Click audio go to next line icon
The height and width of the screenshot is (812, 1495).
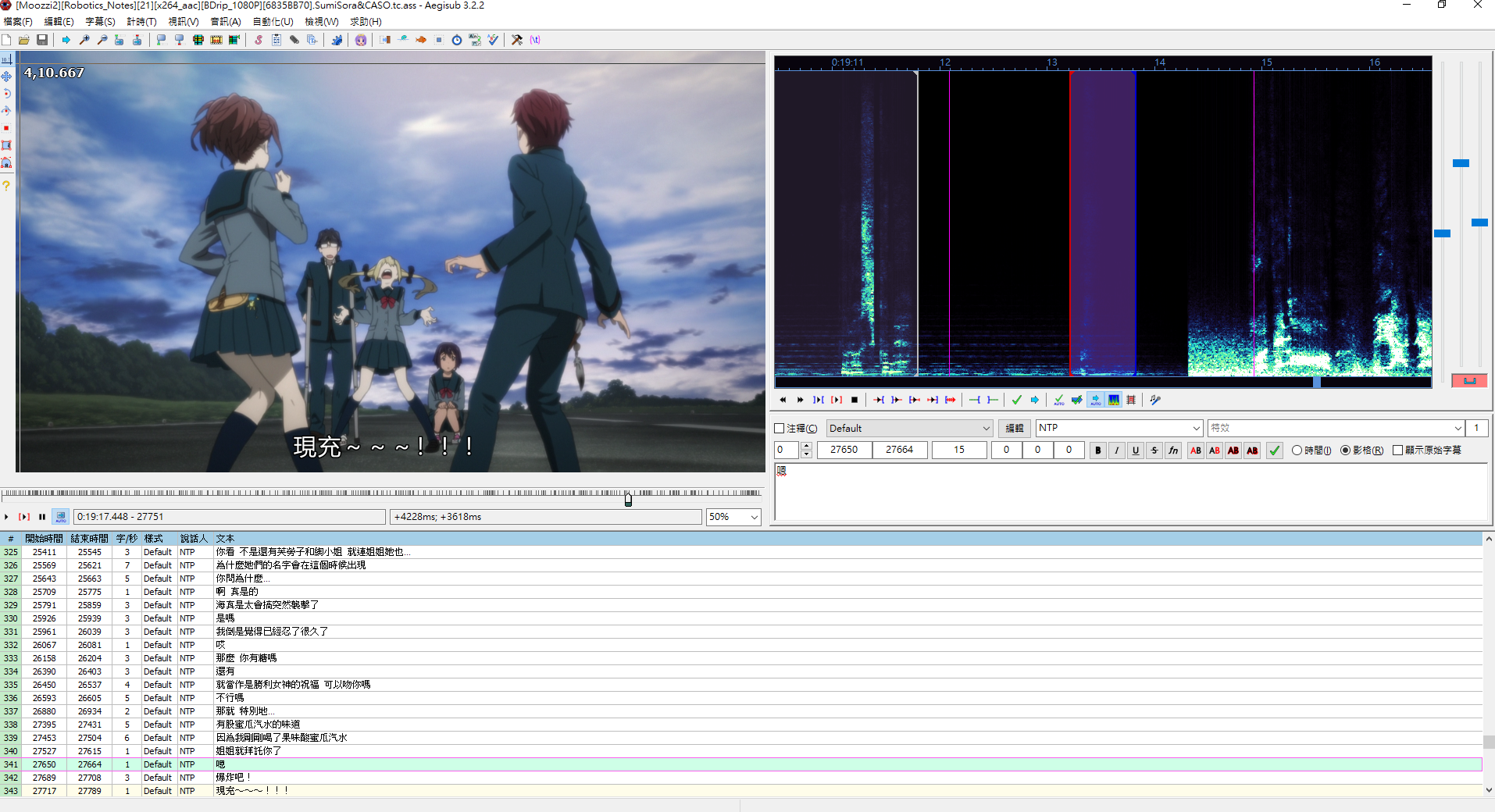pyautogui.click(x=801, y=400)
